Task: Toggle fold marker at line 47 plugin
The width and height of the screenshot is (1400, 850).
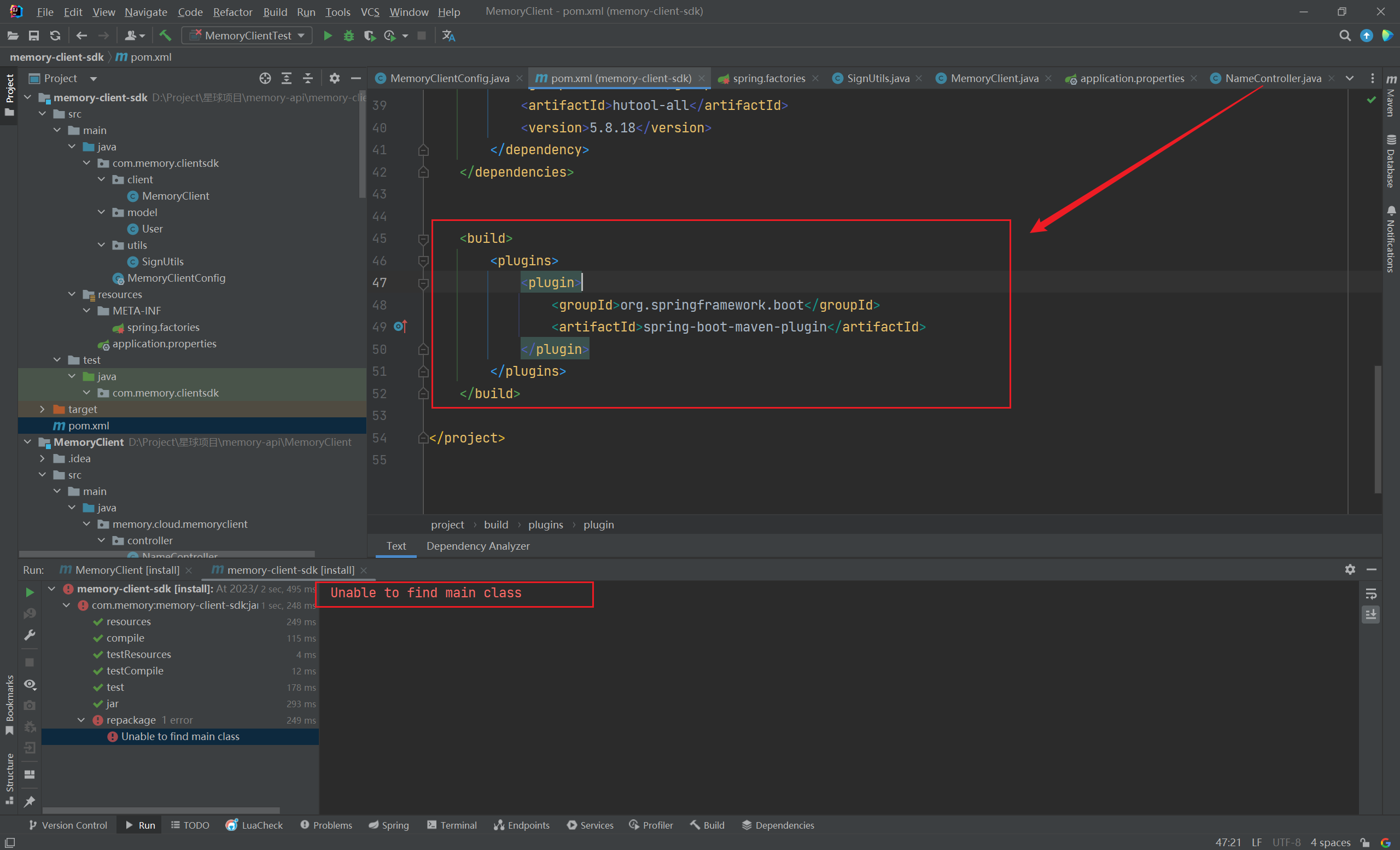Action: tap(423, 283)
